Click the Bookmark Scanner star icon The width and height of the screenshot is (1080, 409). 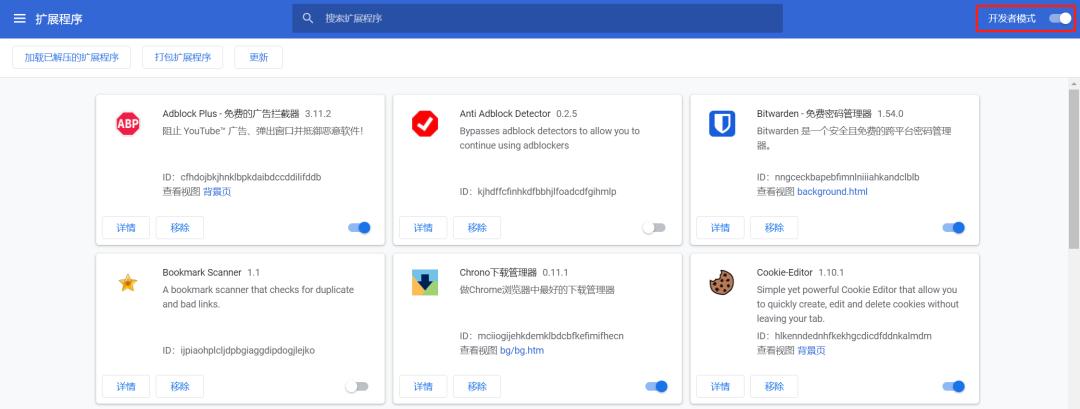pyautogui.click(x=127, y=282)
